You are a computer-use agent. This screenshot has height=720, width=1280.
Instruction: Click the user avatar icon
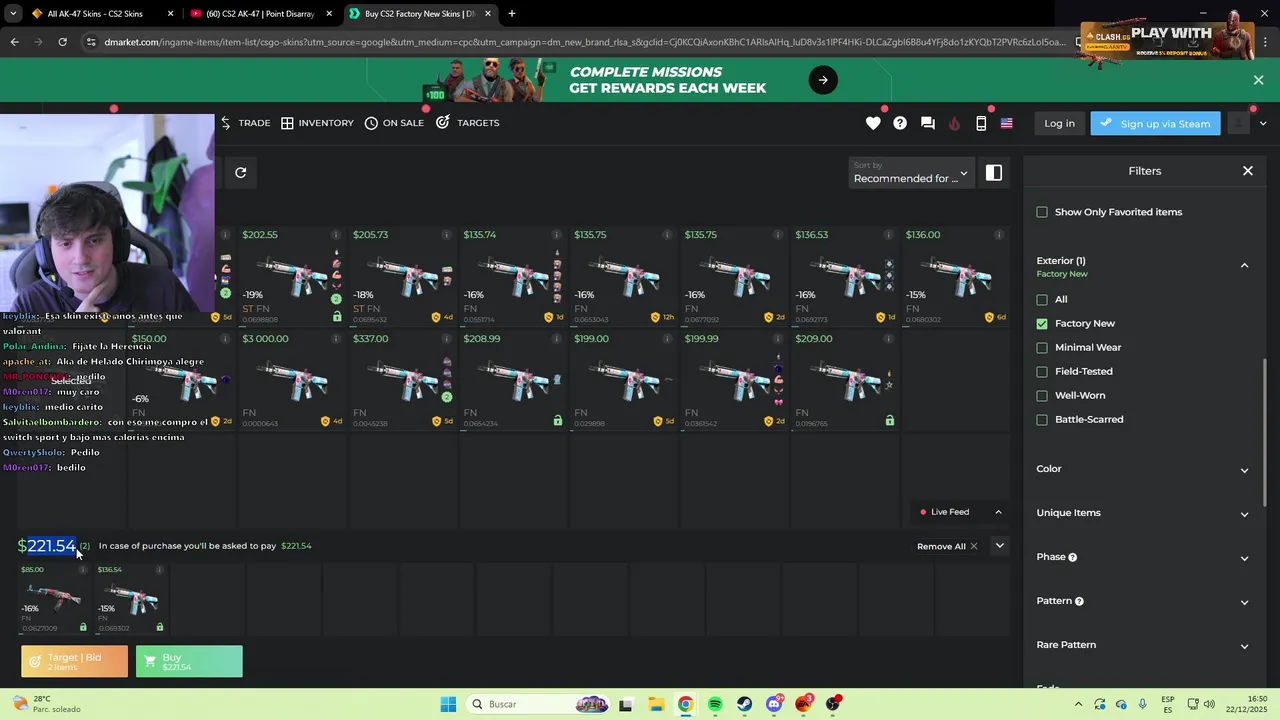tap(1239, 123)
